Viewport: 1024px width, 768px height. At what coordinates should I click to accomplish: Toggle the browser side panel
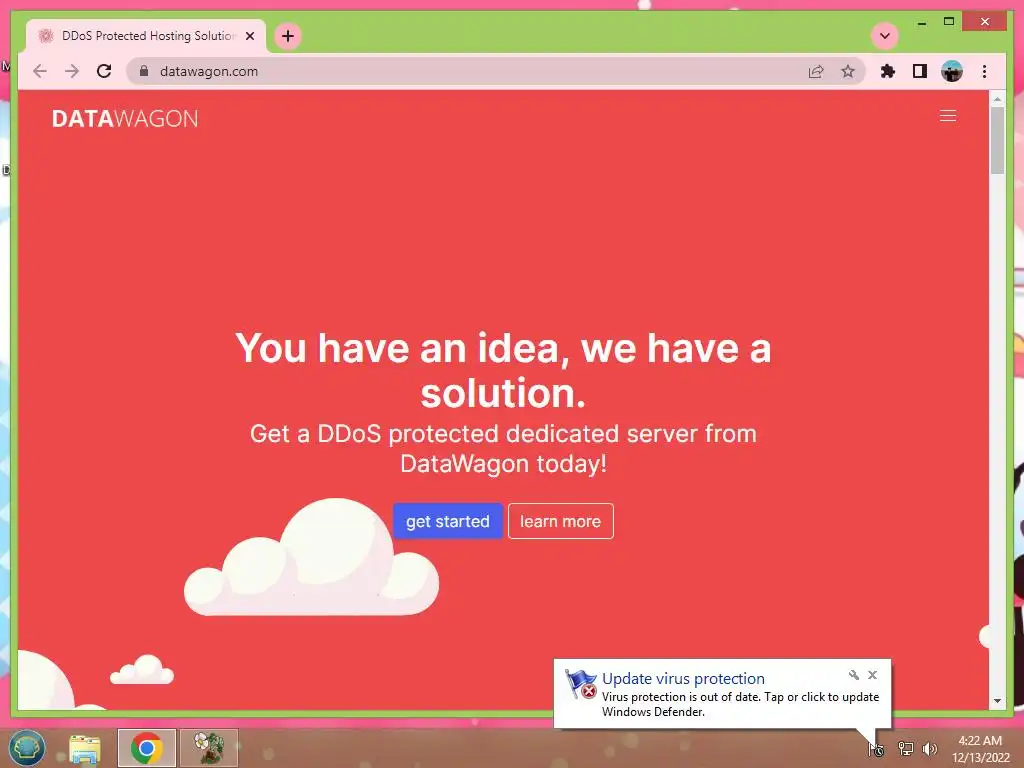pos(920,71)
